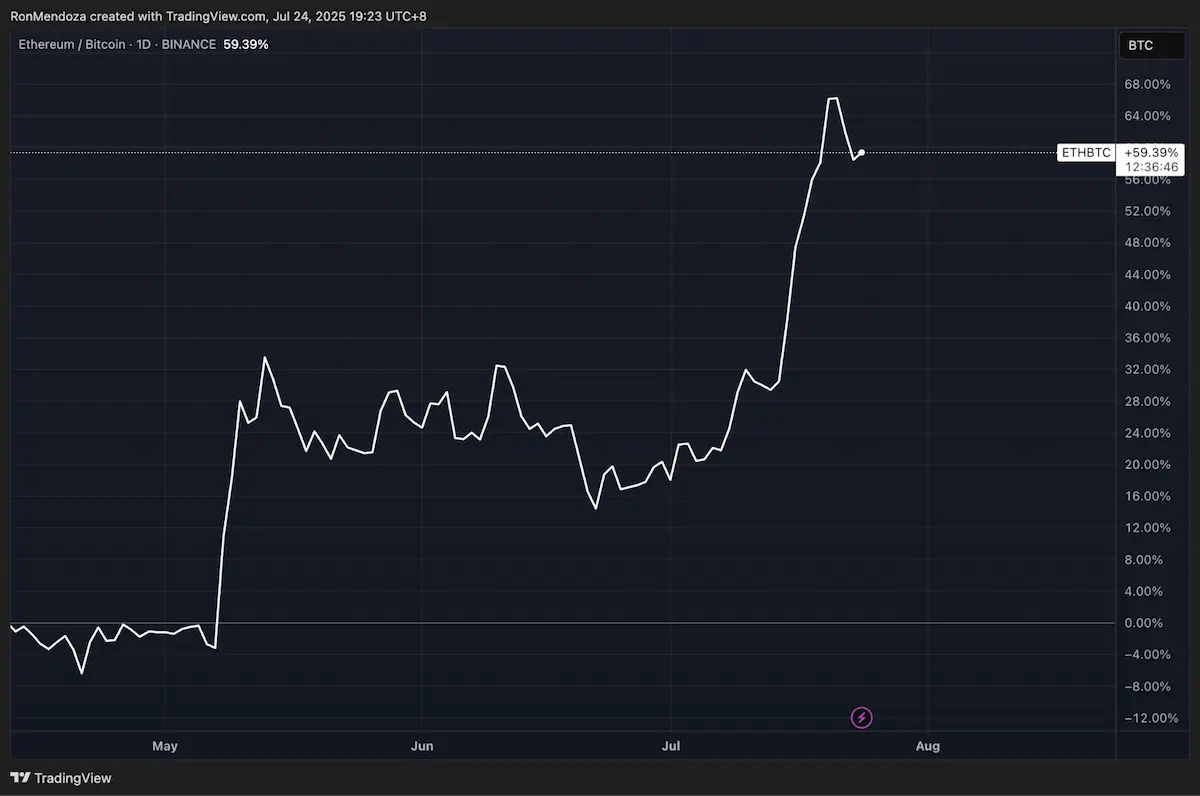This screenshot has width=1200, height=796.
Task: Click the lightning bolt trade icon on the chart
Action: click(861, 717)
